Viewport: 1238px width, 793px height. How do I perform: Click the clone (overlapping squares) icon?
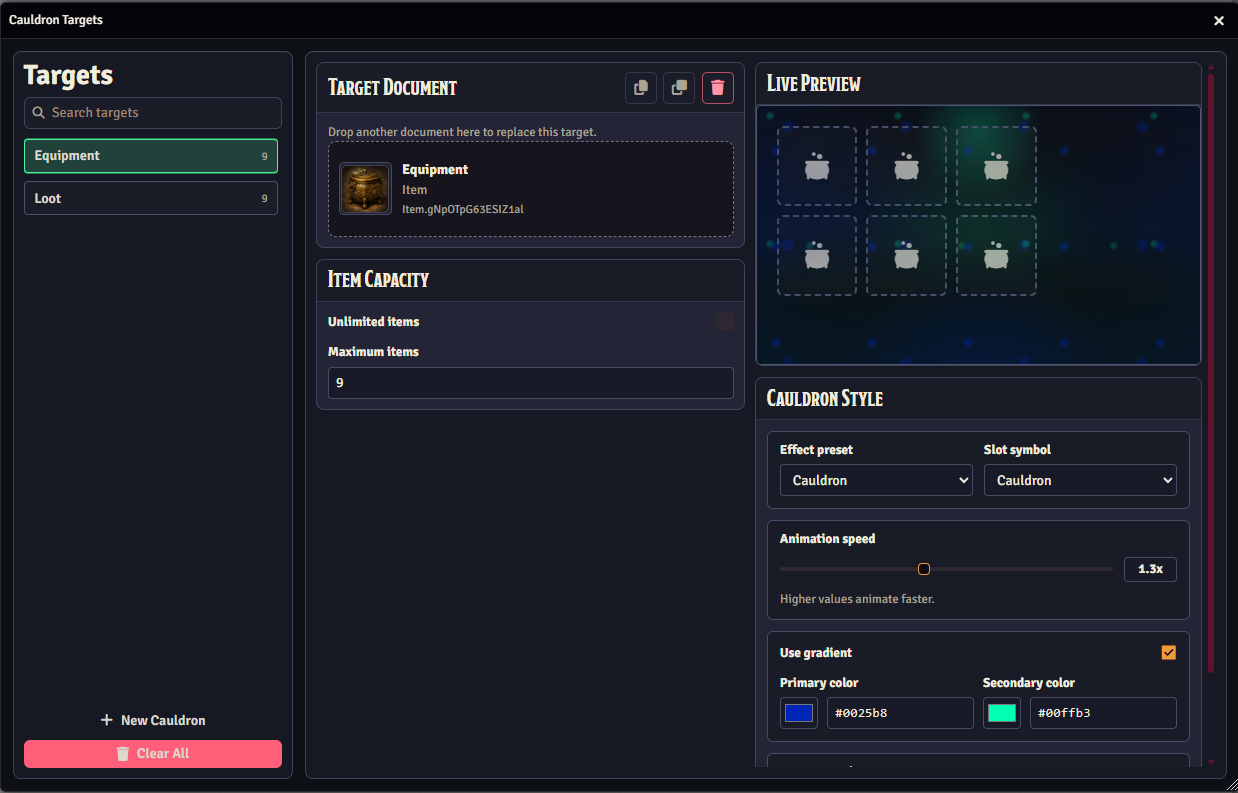679,88
